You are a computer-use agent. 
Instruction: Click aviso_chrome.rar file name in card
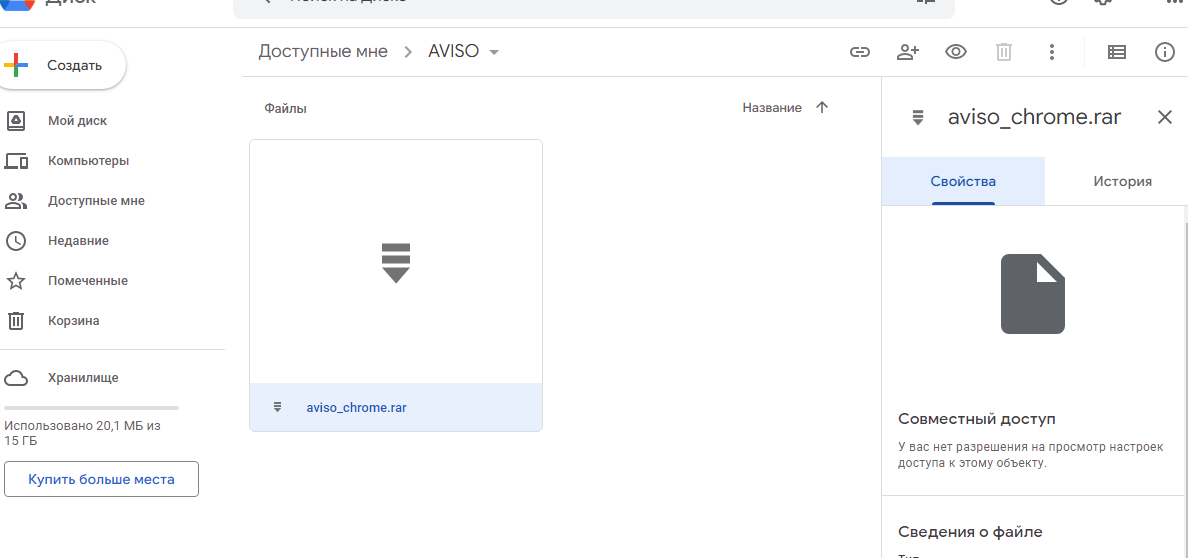(356, 407)
